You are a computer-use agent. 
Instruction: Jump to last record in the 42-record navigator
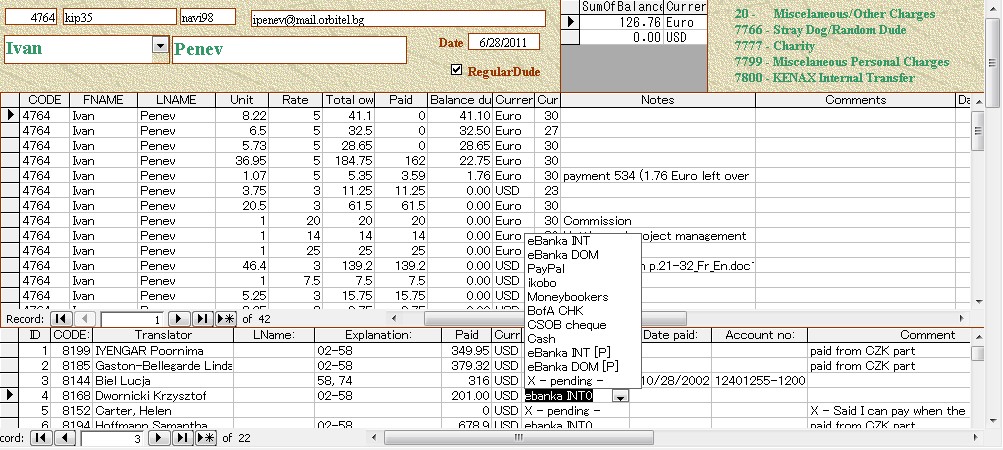click(x=202, y=319)
